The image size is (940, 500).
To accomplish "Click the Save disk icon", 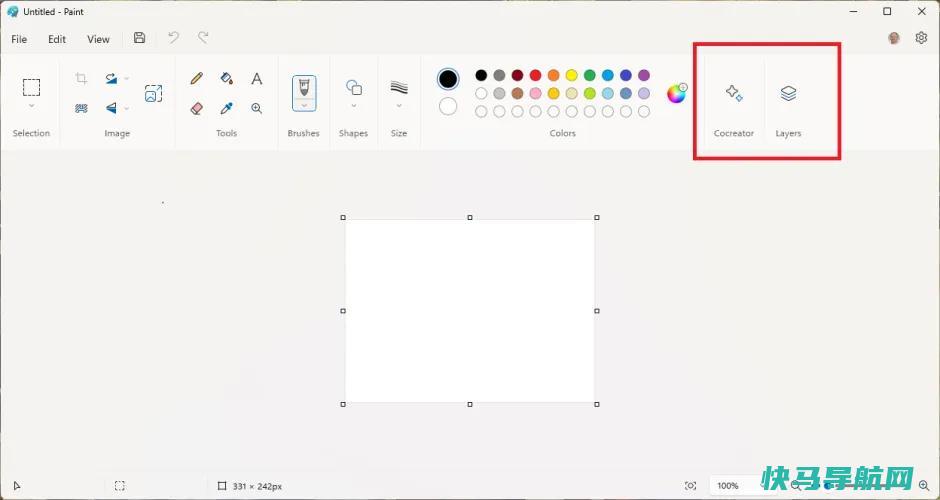I will [139, 38].
